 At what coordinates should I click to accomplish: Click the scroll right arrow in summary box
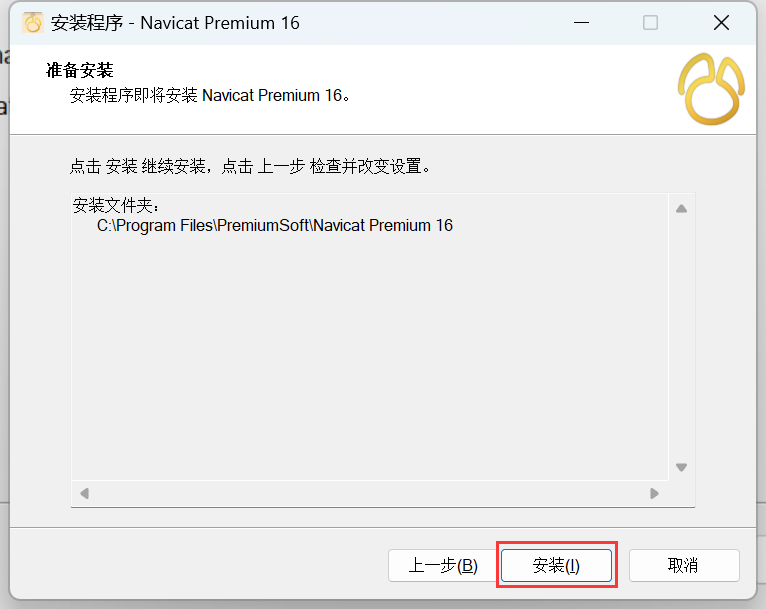[x=655, y=493]
